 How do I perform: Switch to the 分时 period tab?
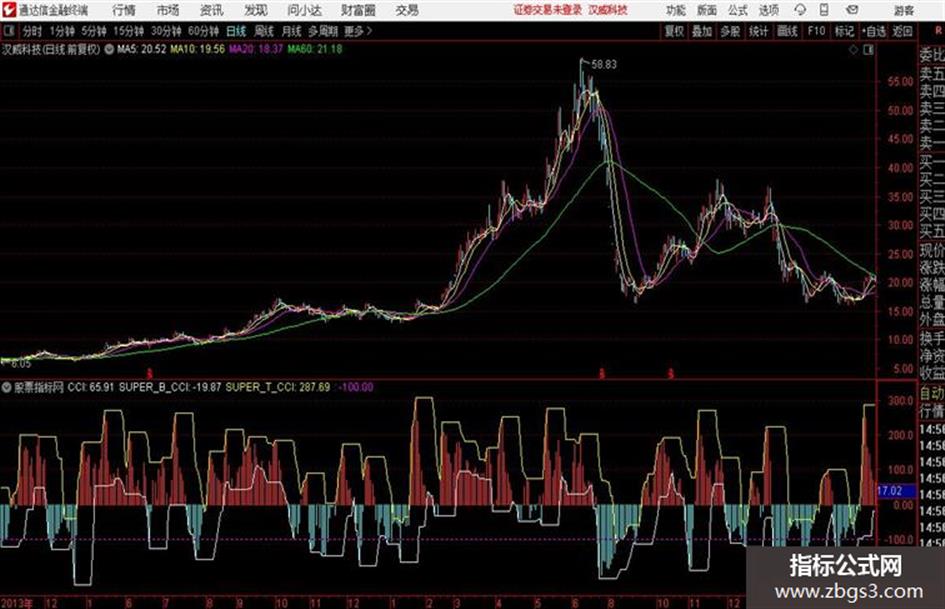[x=32, y=31]
